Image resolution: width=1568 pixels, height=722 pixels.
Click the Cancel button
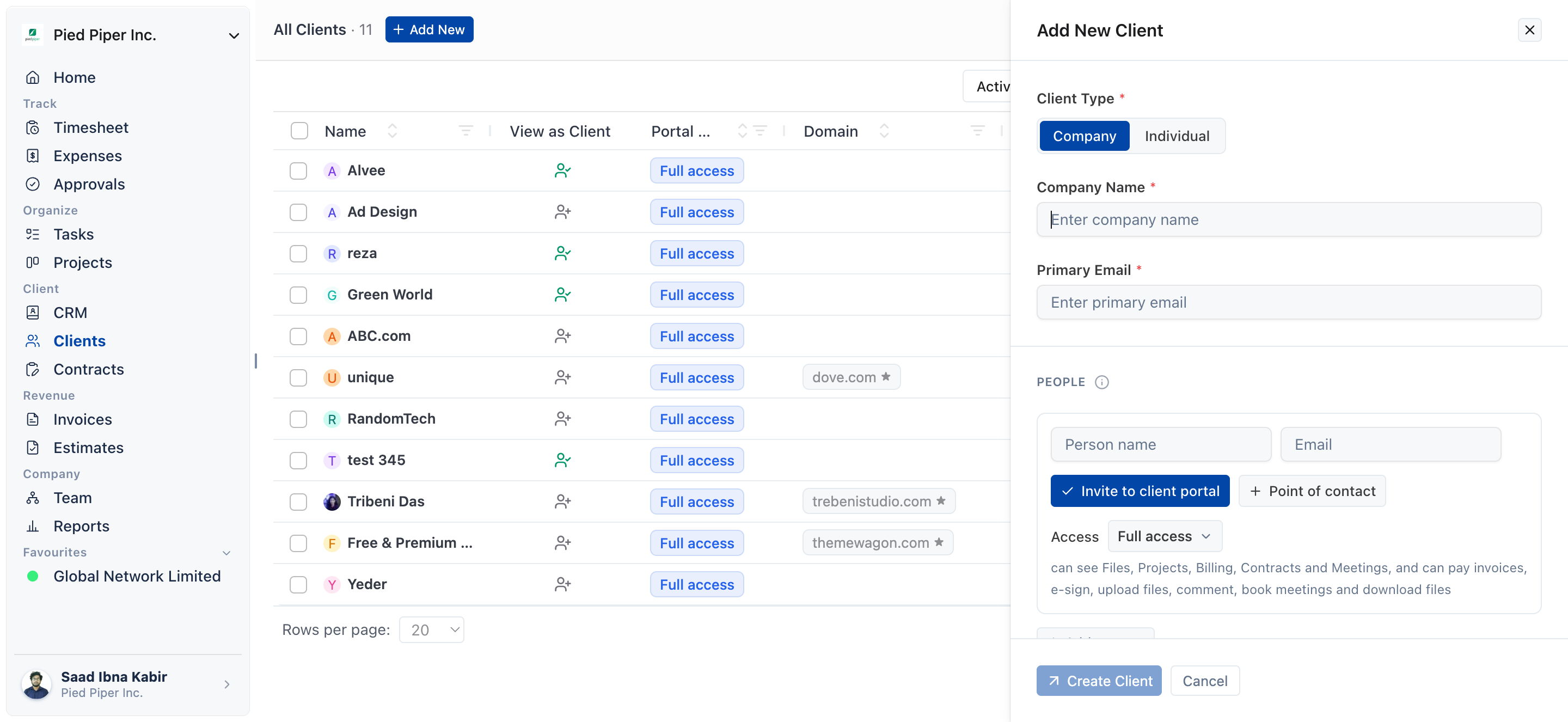coord(1205,681)
